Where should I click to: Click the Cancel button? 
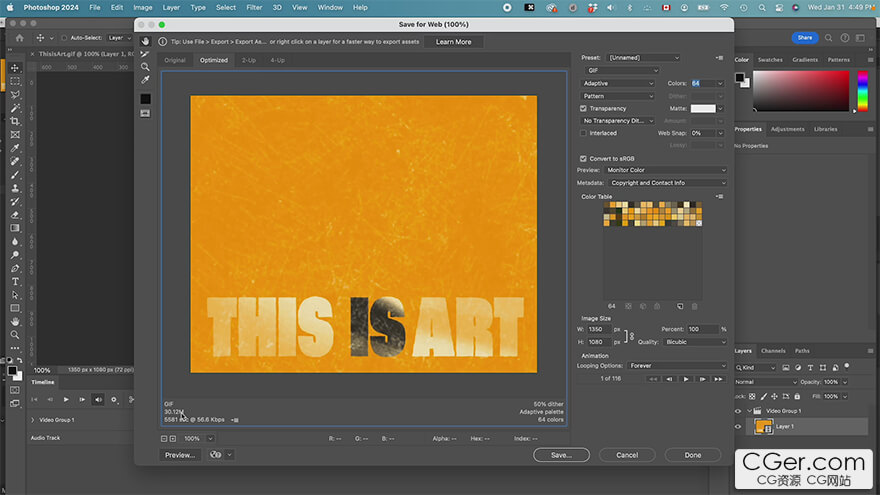tap(627, 455)
